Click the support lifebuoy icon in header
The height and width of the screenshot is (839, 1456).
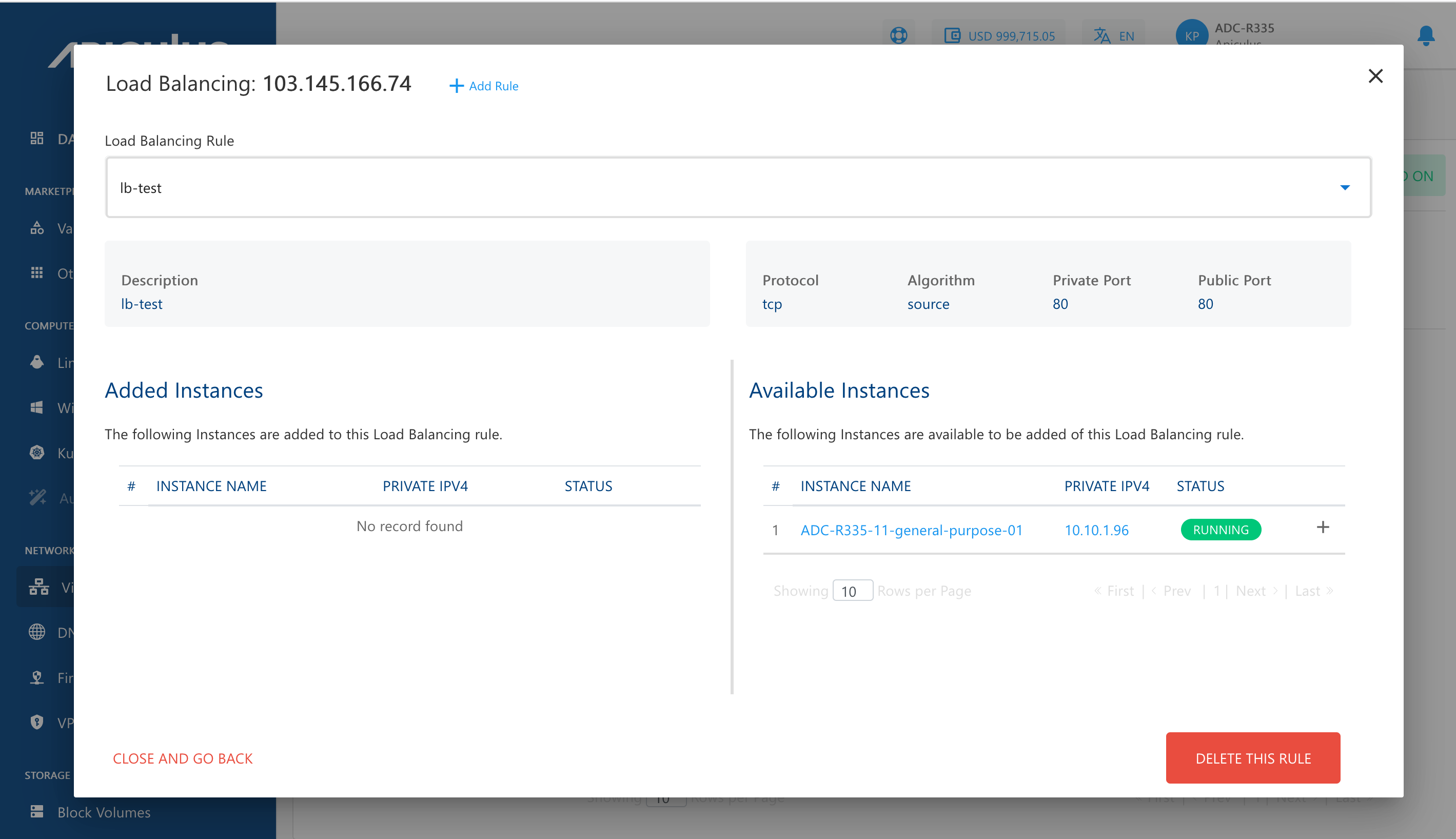[898, 36]
